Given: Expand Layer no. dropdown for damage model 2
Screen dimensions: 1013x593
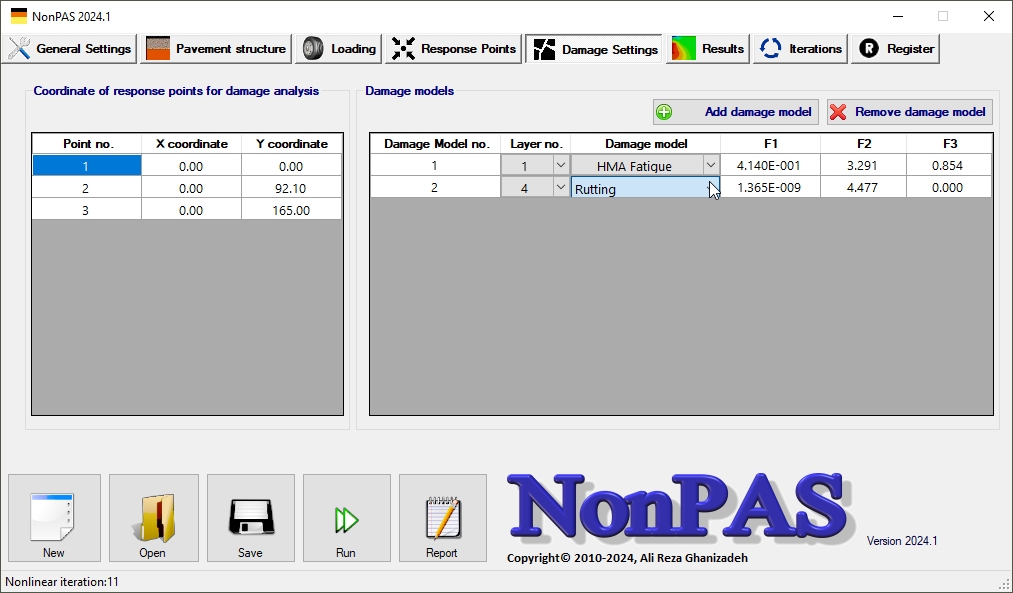Looking at the screenshot, I should tap(559, 187).
